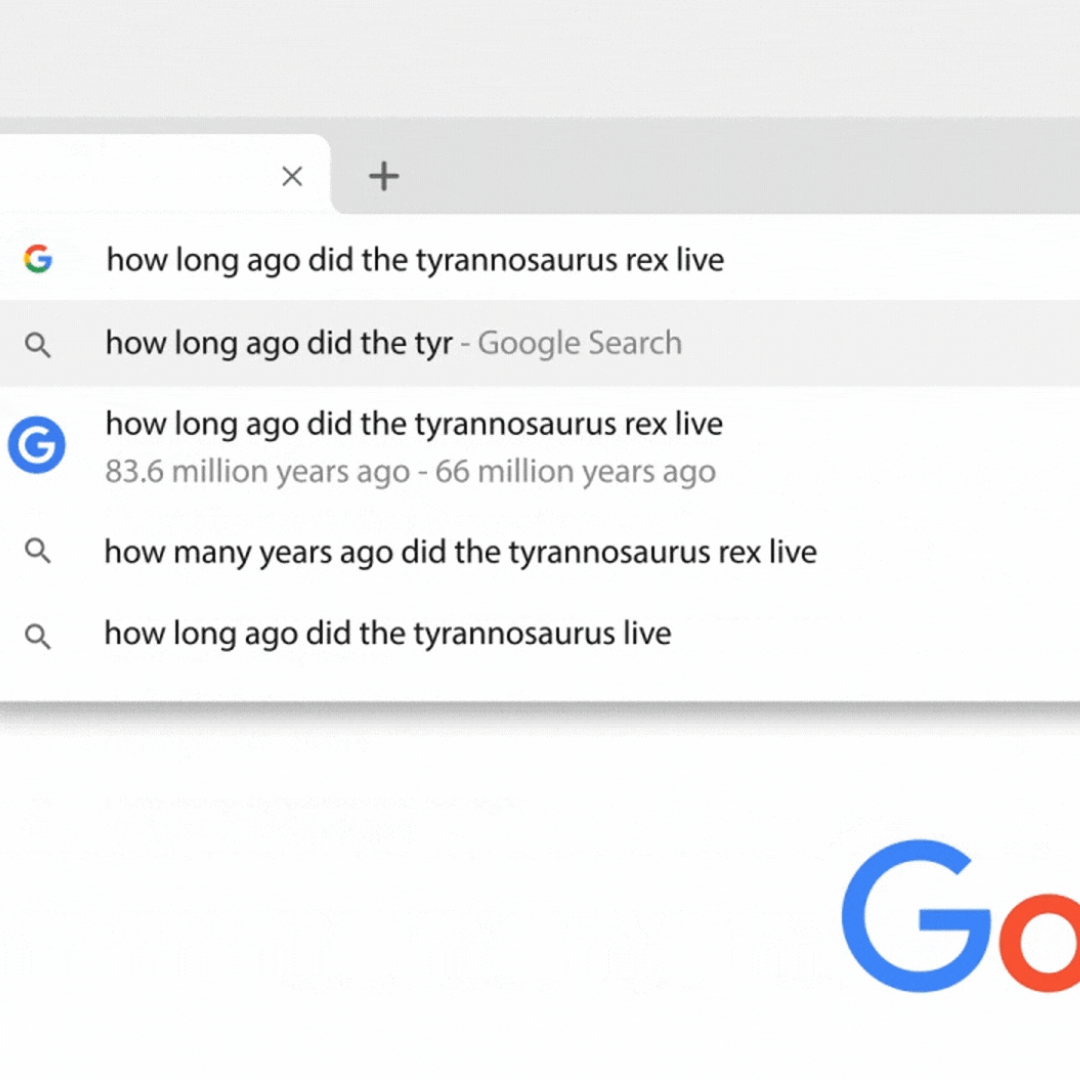Open a new tab with the plus icon

(x=383, y=176)
